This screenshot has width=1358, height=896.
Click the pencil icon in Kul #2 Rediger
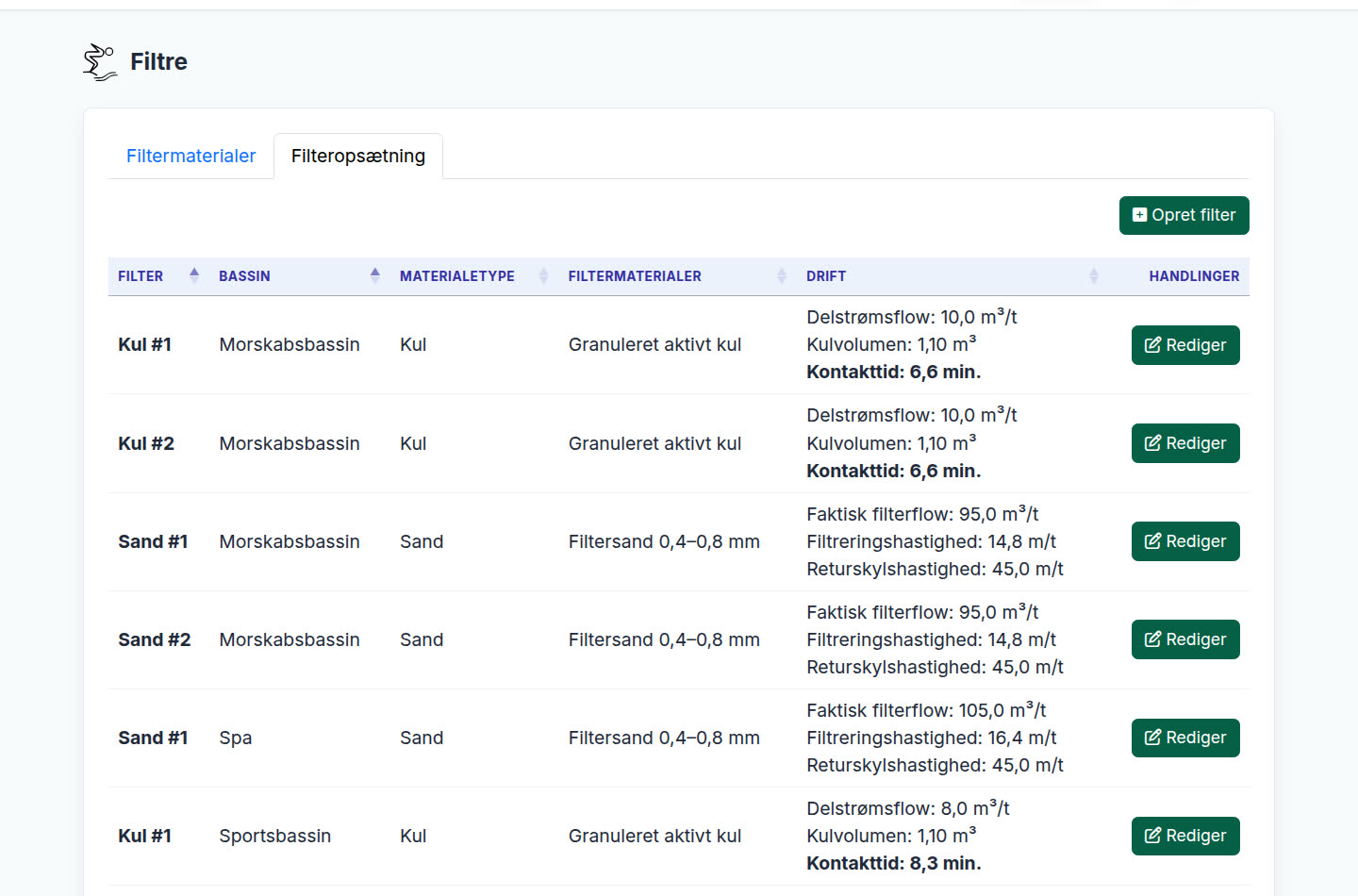point(1152,443)
